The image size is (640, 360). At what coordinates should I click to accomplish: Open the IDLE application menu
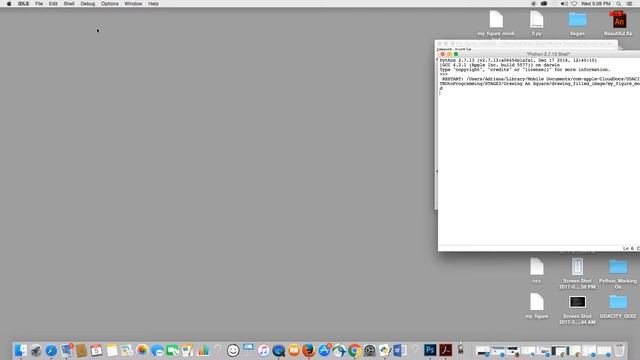[x=23, y=4]
